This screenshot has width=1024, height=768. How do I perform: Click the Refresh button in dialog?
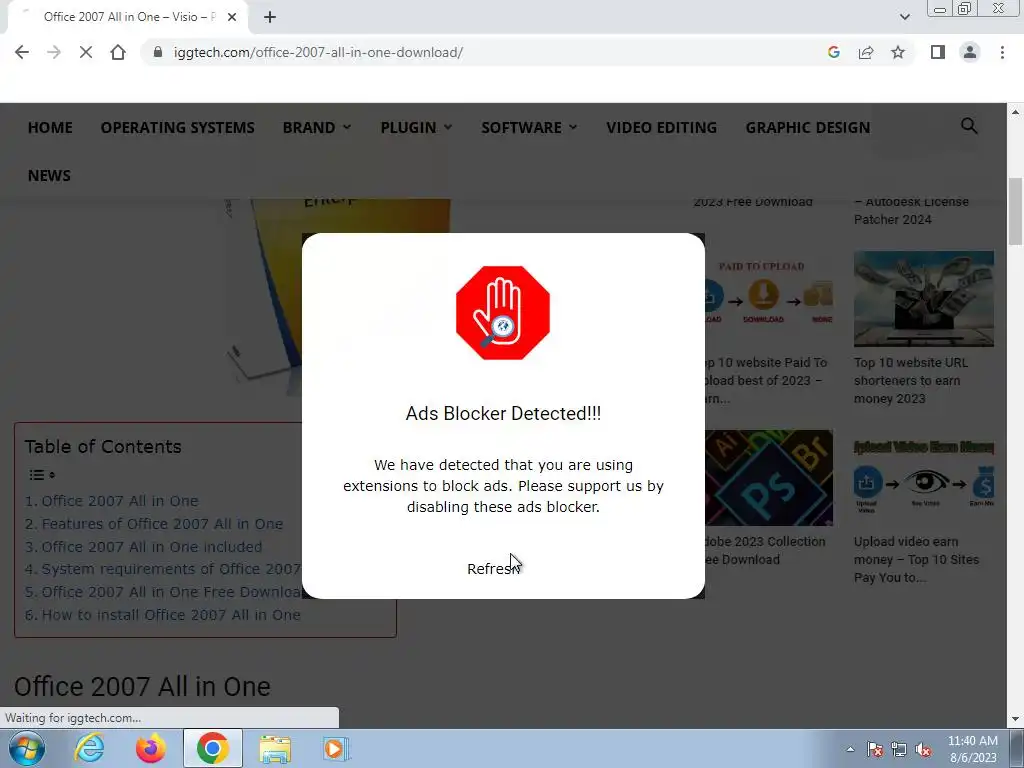tap(493, 569)
